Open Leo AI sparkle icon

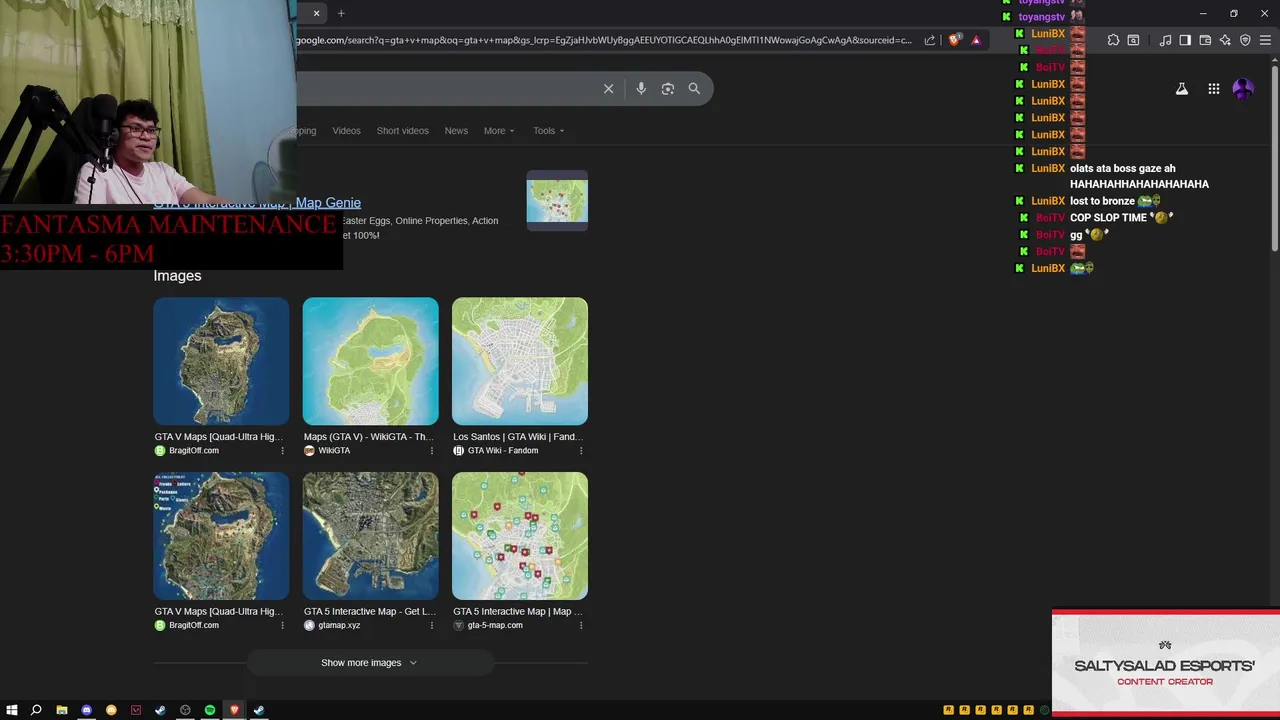(x=1225, y=40)
